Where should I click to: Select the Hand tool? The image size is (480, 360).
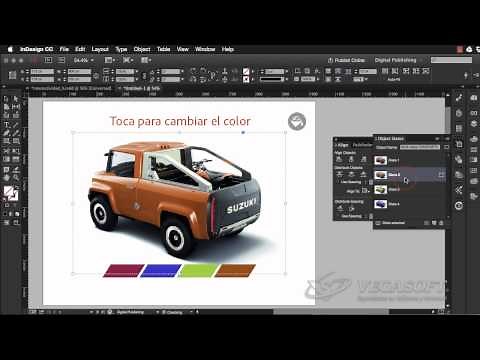6,177
